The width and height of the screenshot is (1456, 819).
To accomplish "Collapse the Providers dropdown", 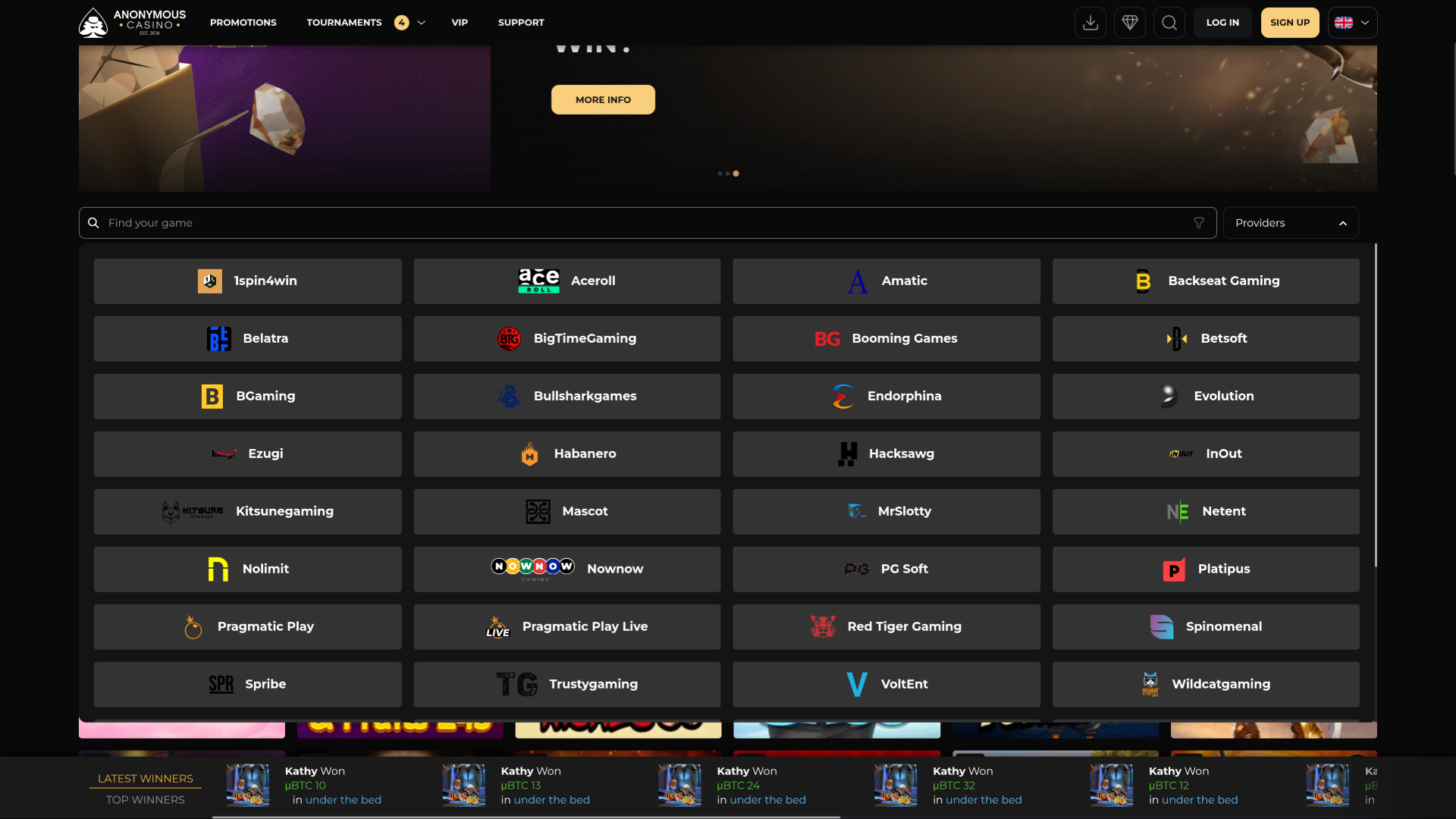I will point(1291,223).
